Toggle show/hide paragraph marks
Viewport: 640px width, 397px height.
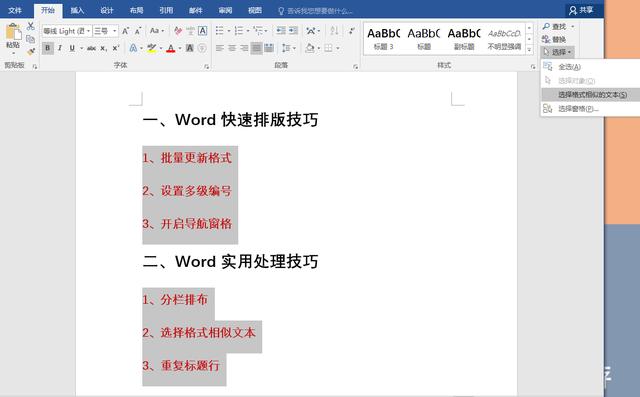(351, 31)
